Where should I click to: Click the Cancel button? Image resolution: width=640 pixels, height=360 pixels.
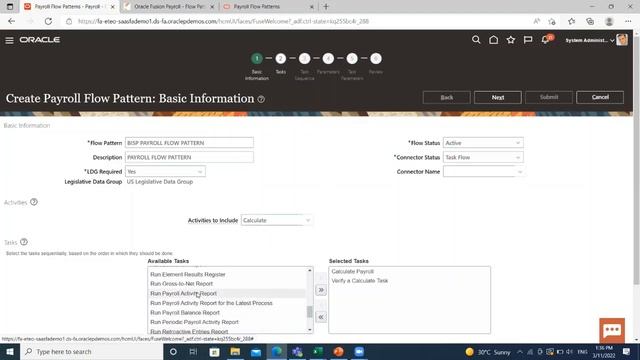click(x=600, y=97)
